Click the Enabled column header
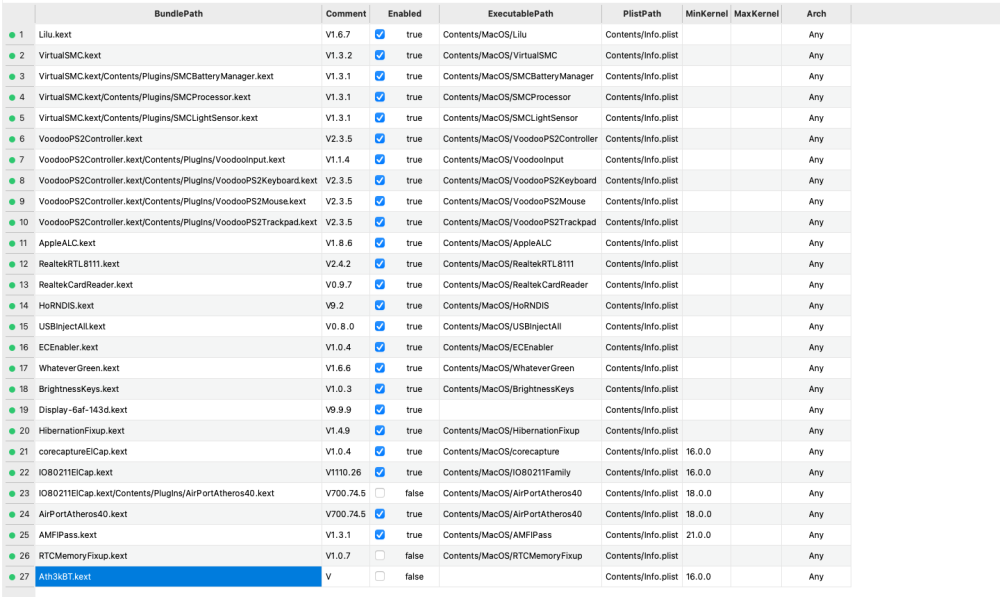This screenshot has height=597, width=1000. pyautogui.click(x=404, y=13)
